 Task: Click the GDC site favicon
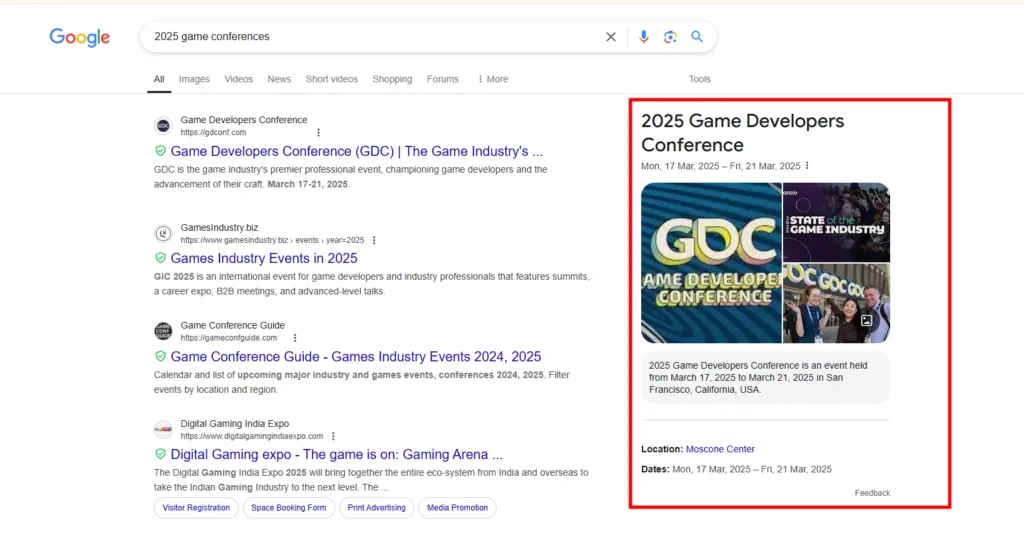click(x=163, y=125)
